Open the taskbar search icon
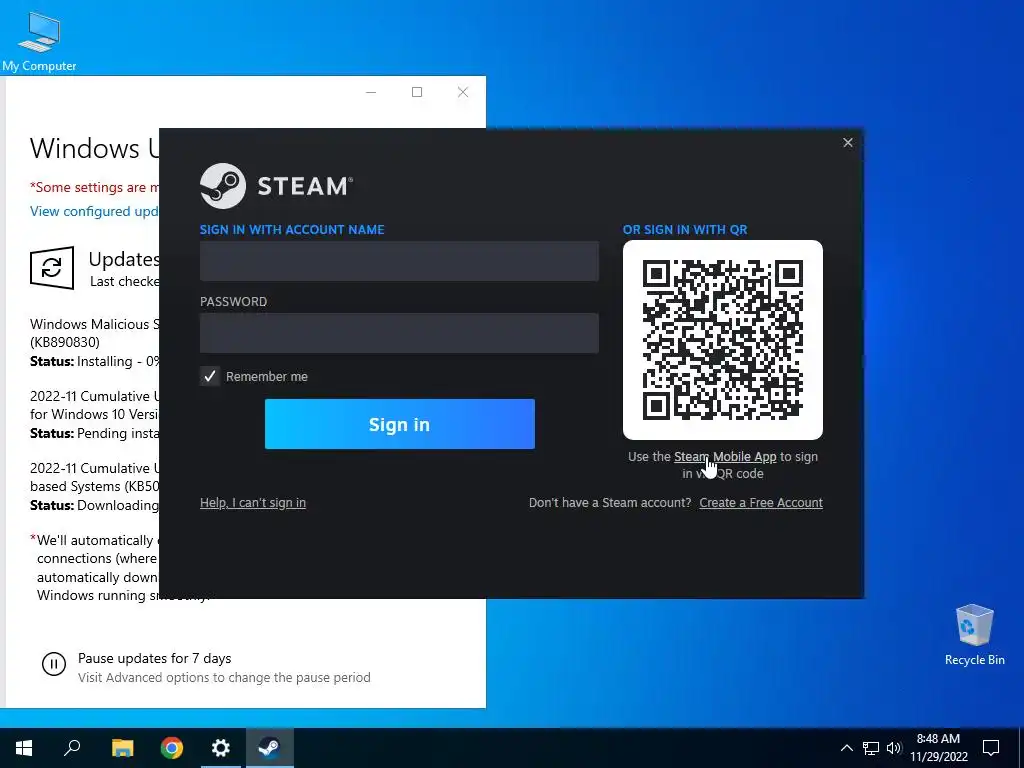Screen dimensions: 1024x768 coord(72,748)
